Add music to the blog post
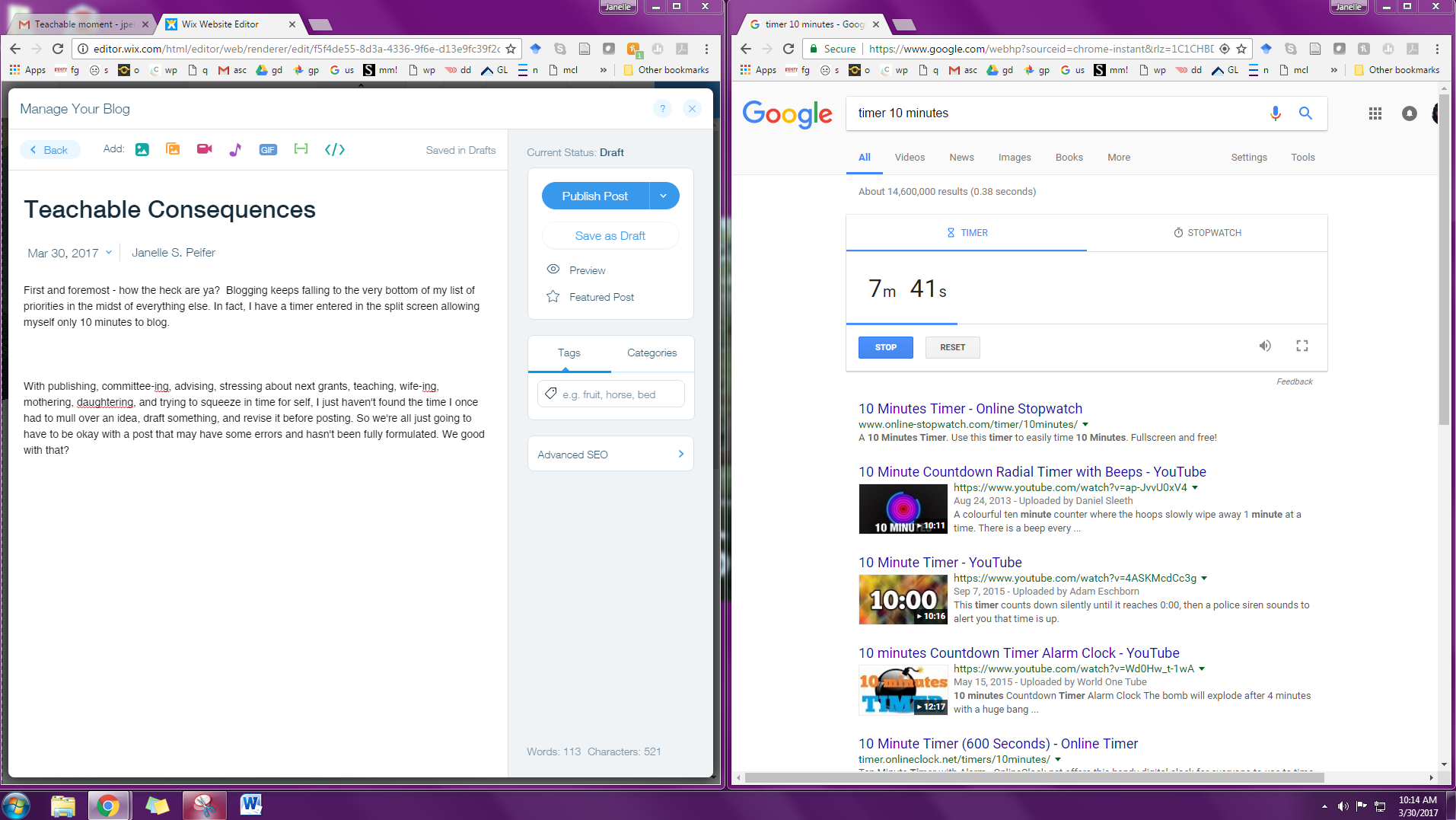The width and height of the screenshot is (1456, 820). (235, 149)
